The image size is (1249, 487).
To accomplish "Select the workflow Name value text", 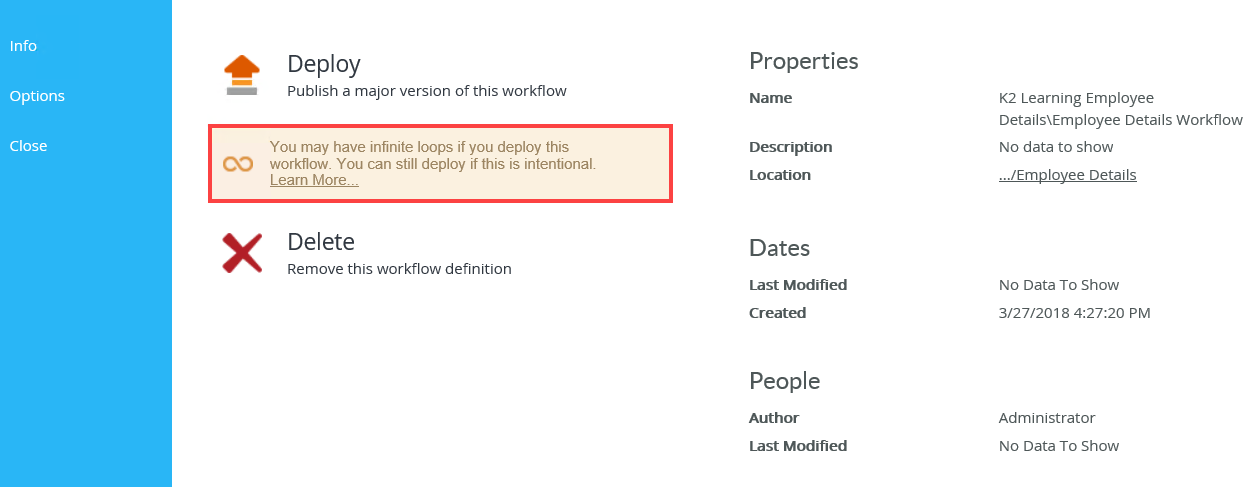I will tap(1119, 109).
